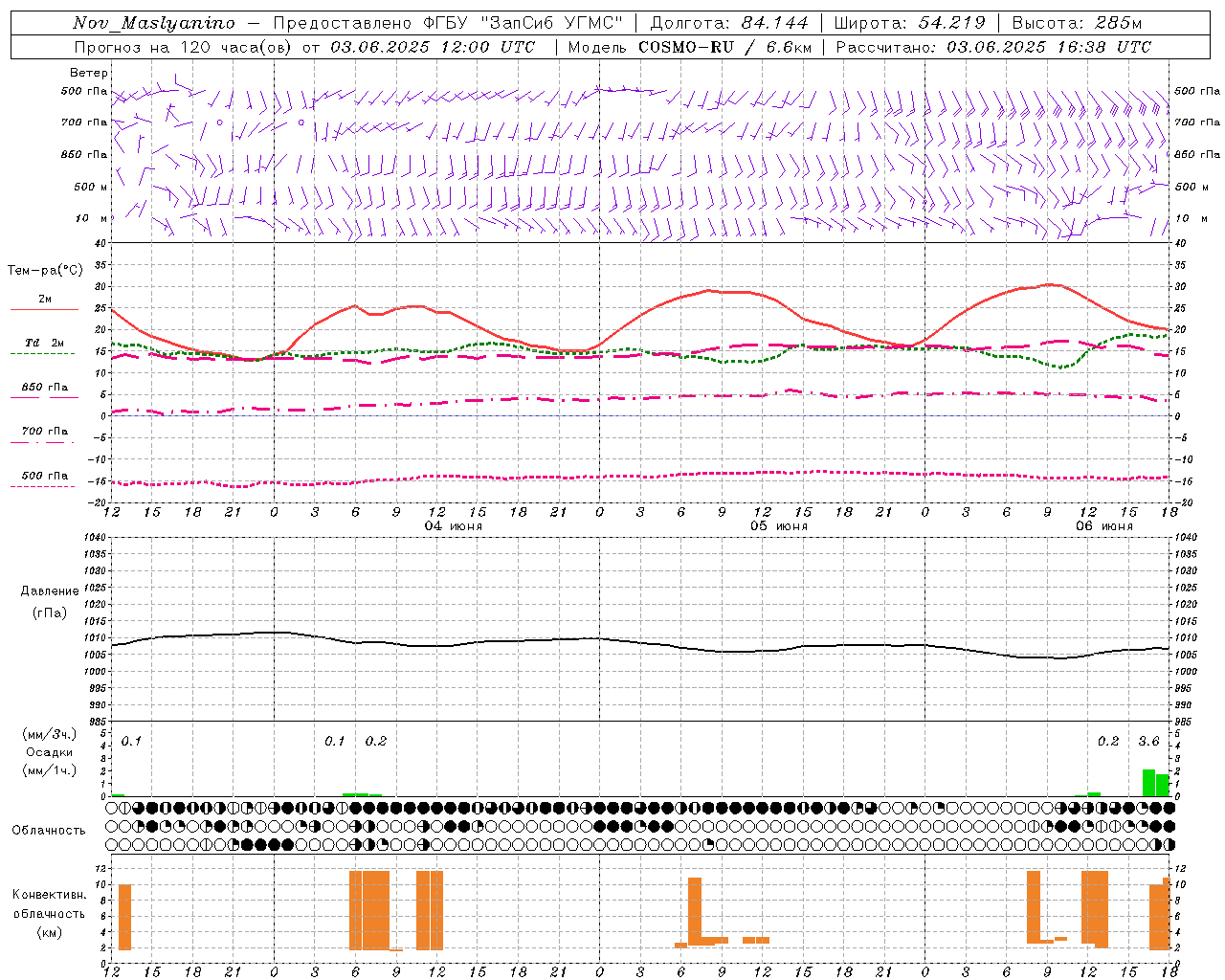Click the 'Облачность' cloudiness label
The width and height of the screenshot is (1225, 980).
pyautogui.click(x=49, y=831)
